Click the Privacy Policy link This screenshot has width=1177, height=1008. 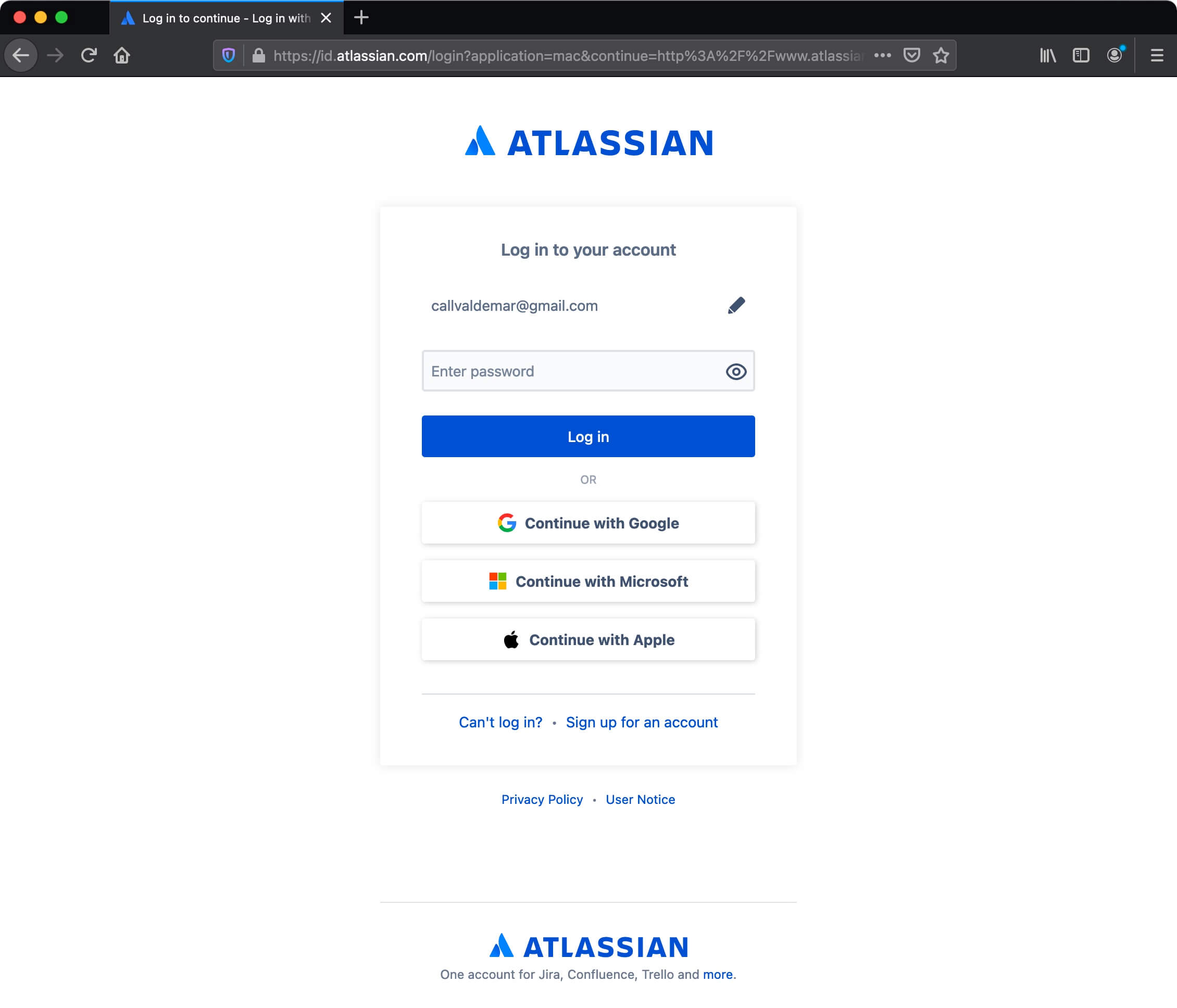click(x=541, y=798)
